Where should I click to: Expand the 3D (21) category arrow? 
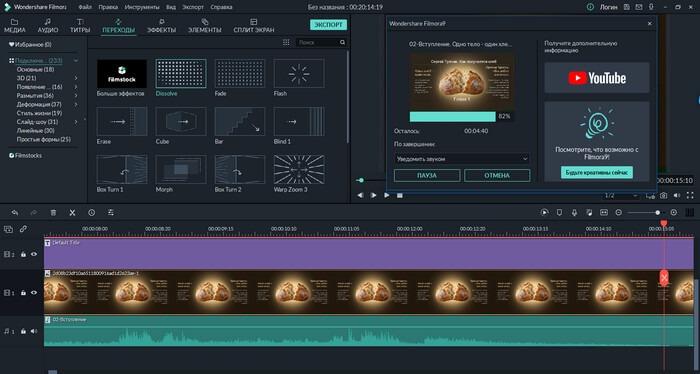point(76,78)
